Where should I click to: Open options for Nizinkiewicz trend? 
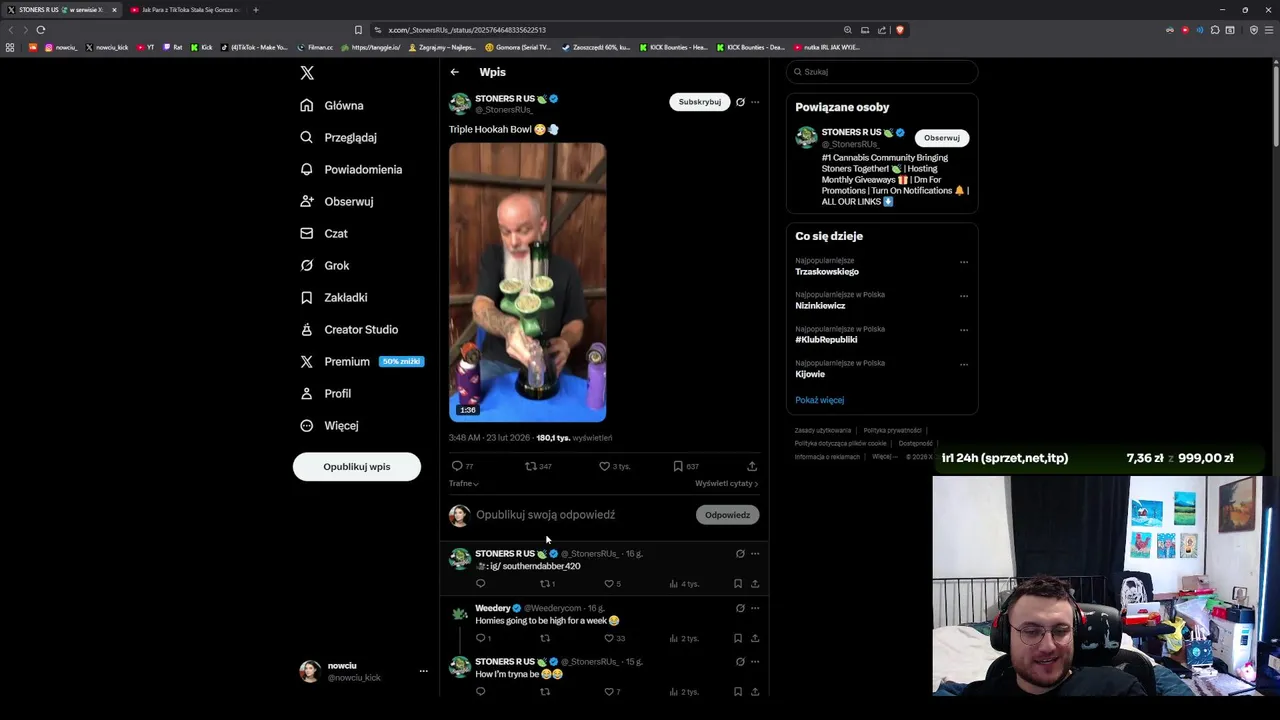[964, 296]
